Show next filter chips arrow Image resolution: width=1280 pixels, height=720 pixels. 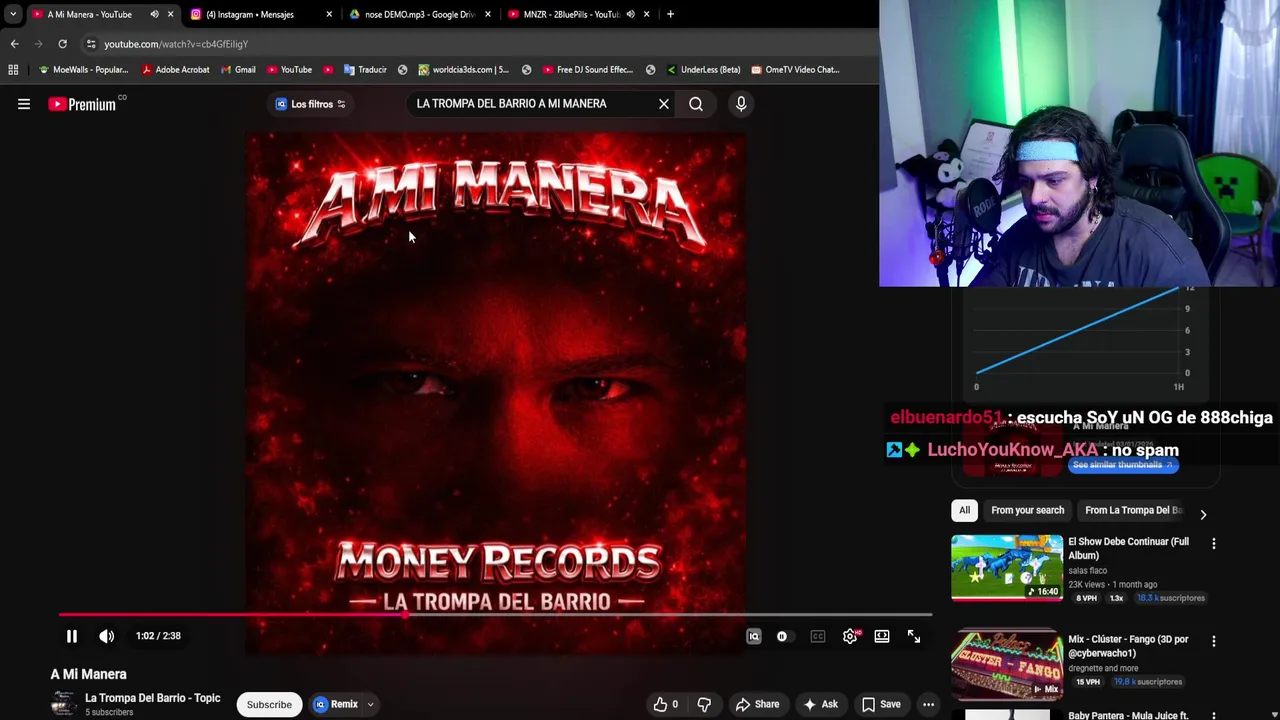coord(1203,514)
